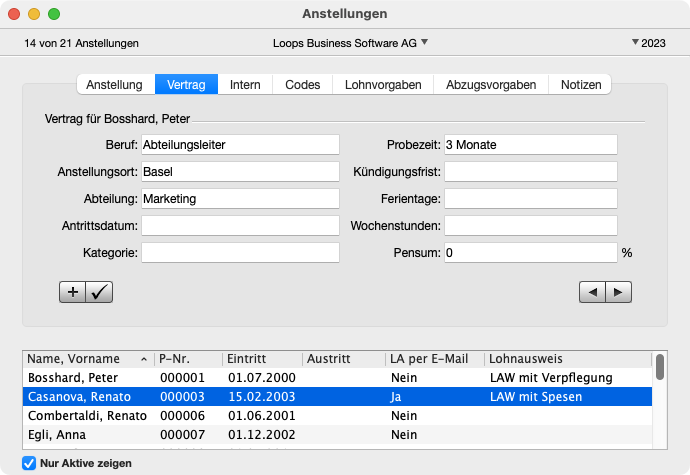Toggle the 'Nur Aktive zeigen' checkbox
The height and width of the screenshot is (475, 690).
coord(29,463)
